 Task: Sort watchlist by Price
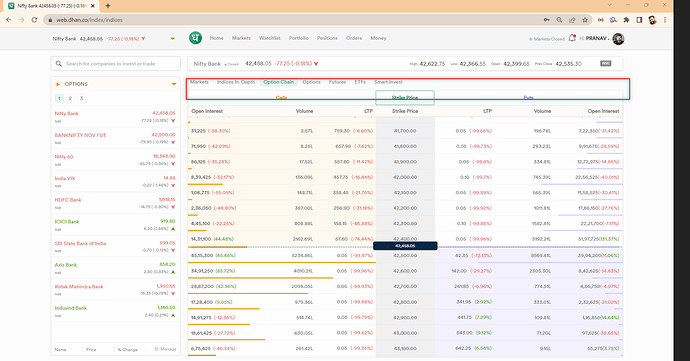(91, 350)
